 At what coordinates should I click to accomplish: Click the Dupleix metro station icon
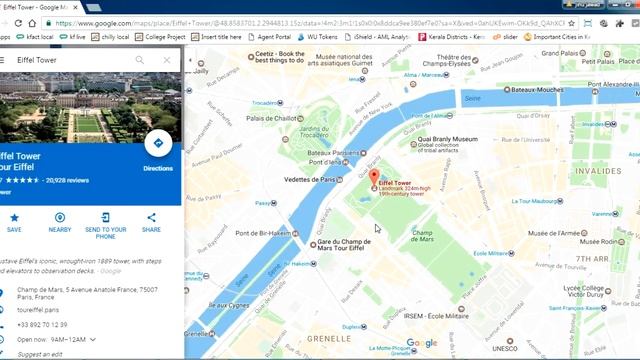point(364,327)
